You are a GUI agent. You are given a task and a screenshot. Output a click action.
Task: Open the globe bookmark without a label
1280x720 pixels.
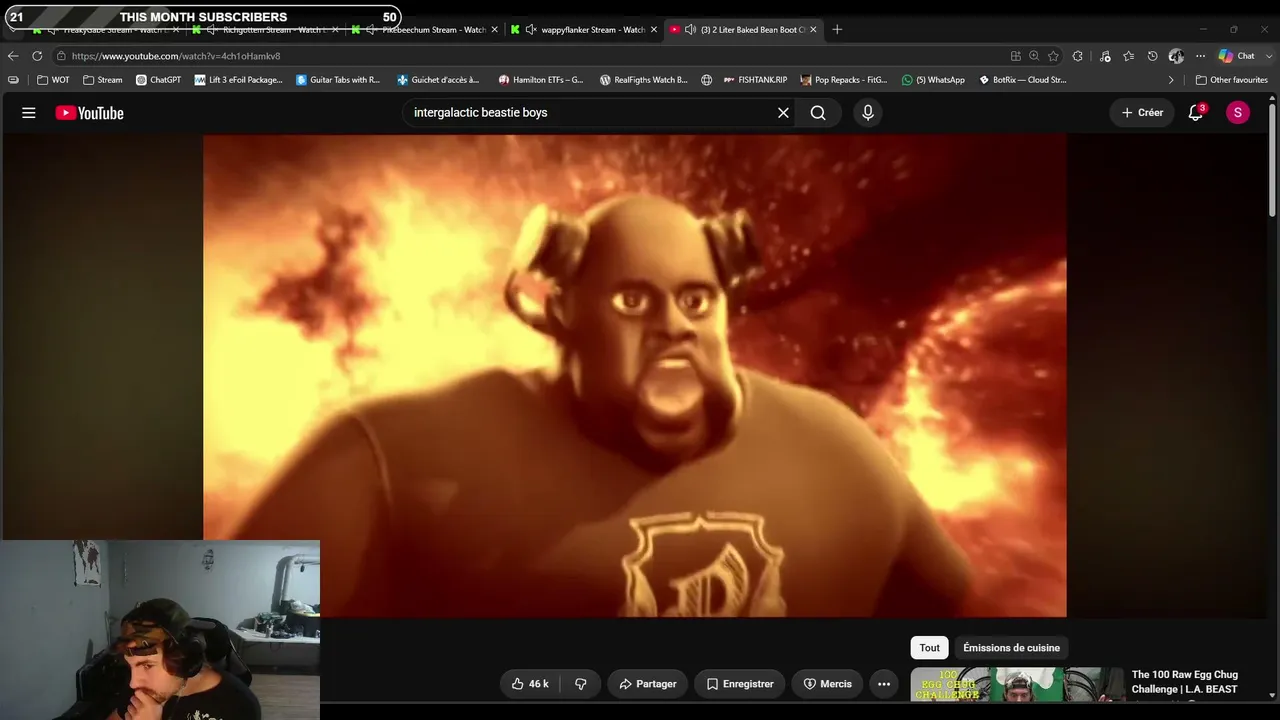(x=707, y=80)
